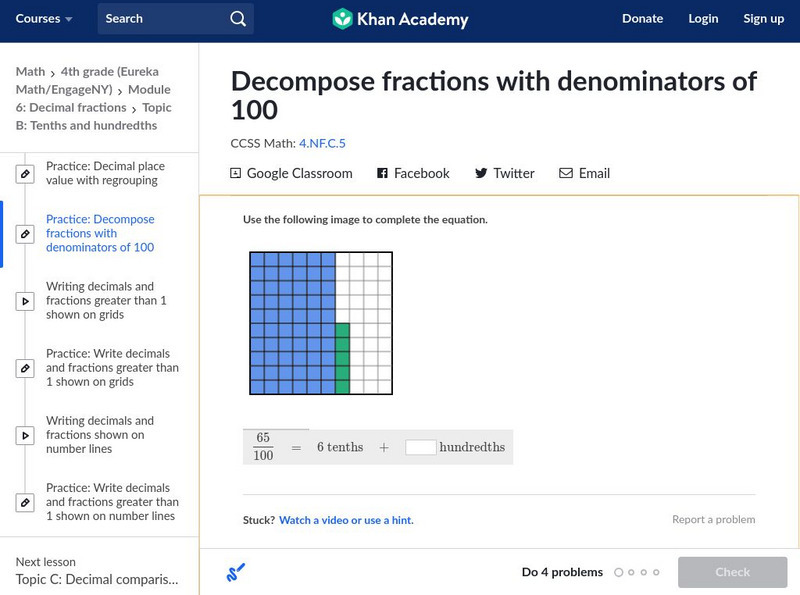Viewport: 800px width, 595px height.
Task: Share via Google Classroom icon
Action: (236, 173)
